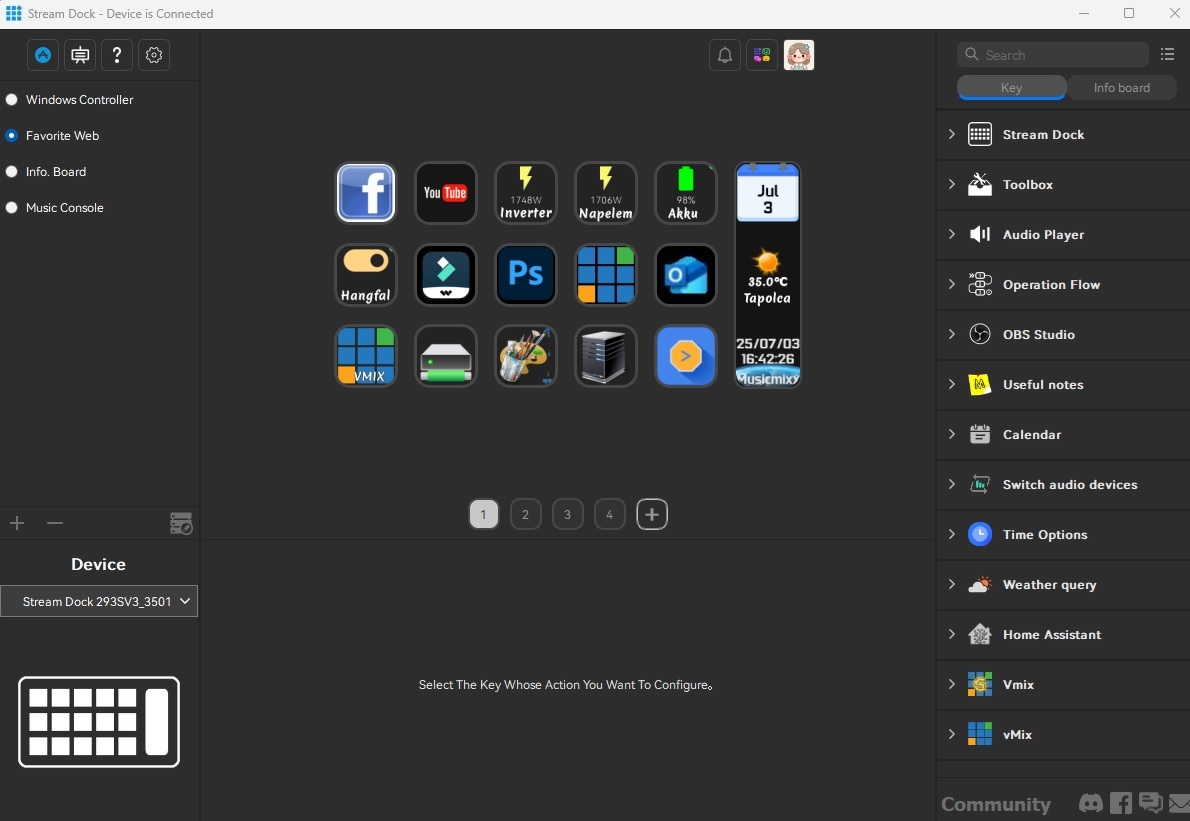Open the email community icon

[1179, 803]
